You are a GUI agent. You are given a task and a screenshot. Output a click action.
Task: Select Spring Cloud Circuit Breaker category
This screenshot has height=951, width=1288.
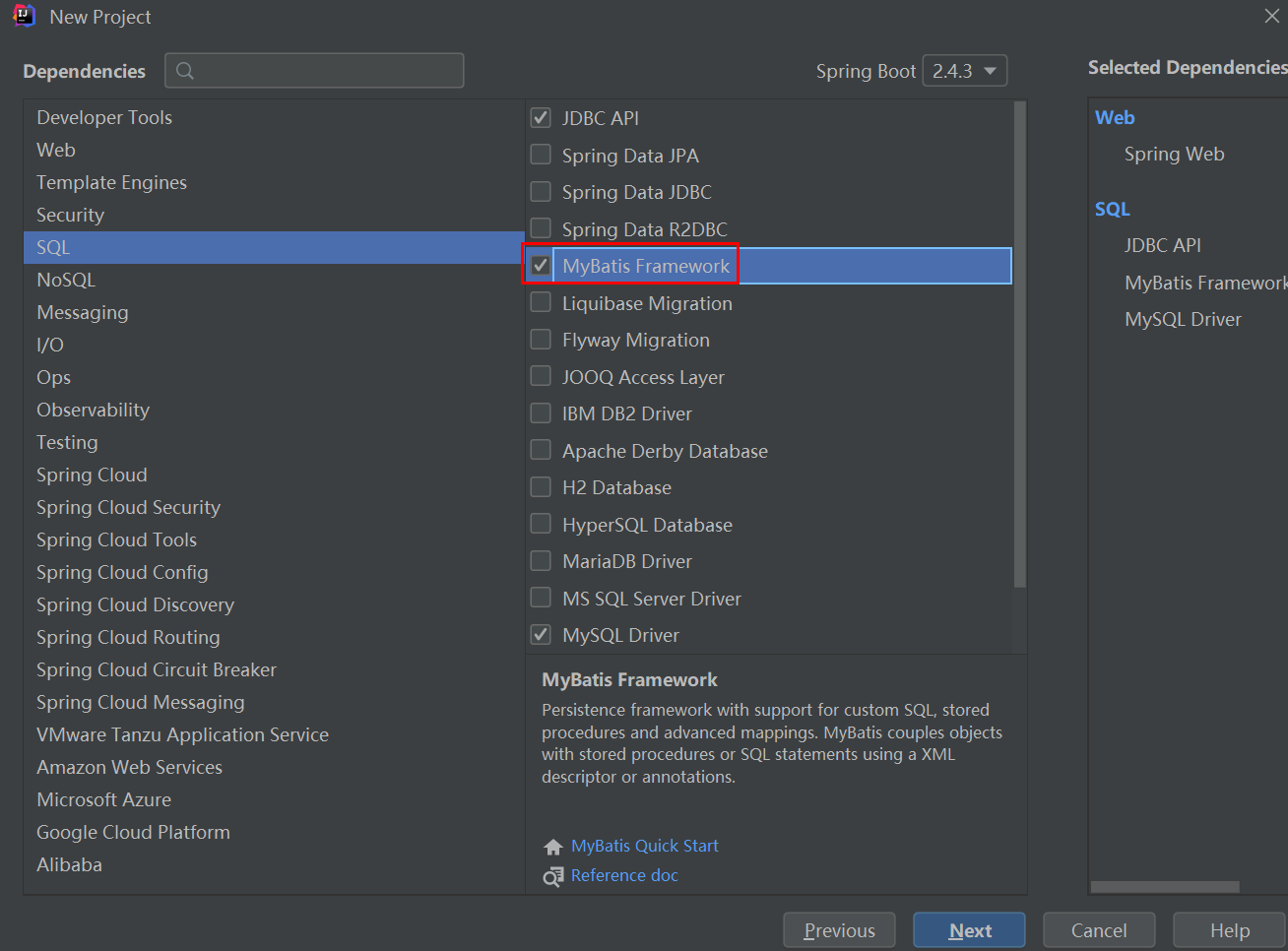(x=274, y=669)
